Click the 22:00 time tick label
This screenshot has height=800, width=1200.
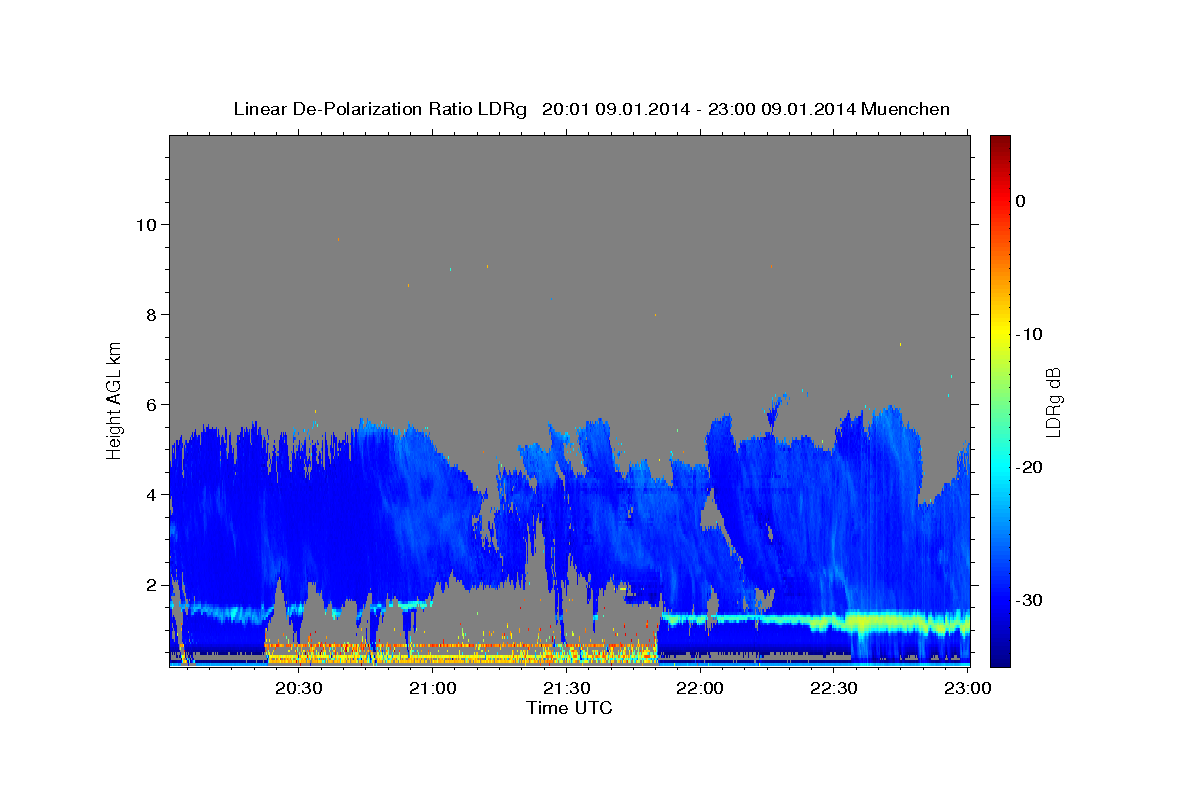coord(700,688)
